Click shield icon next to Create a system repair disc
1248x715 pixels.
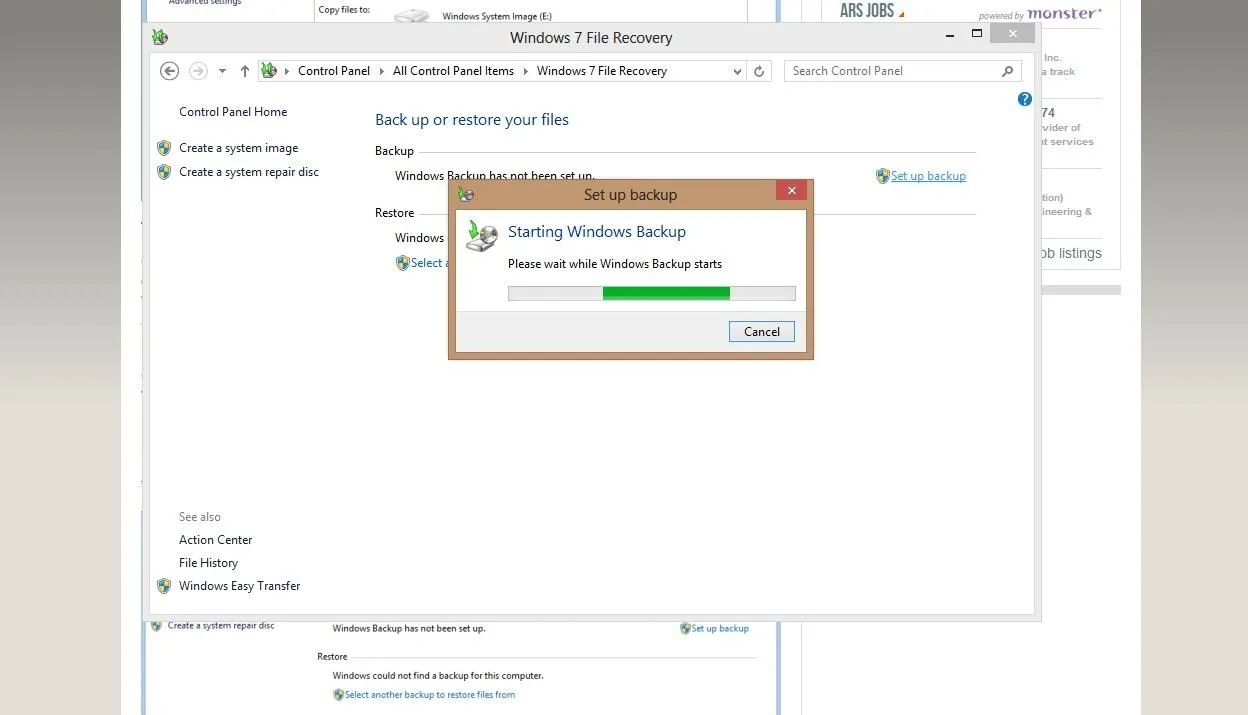(x=164, y=172)
